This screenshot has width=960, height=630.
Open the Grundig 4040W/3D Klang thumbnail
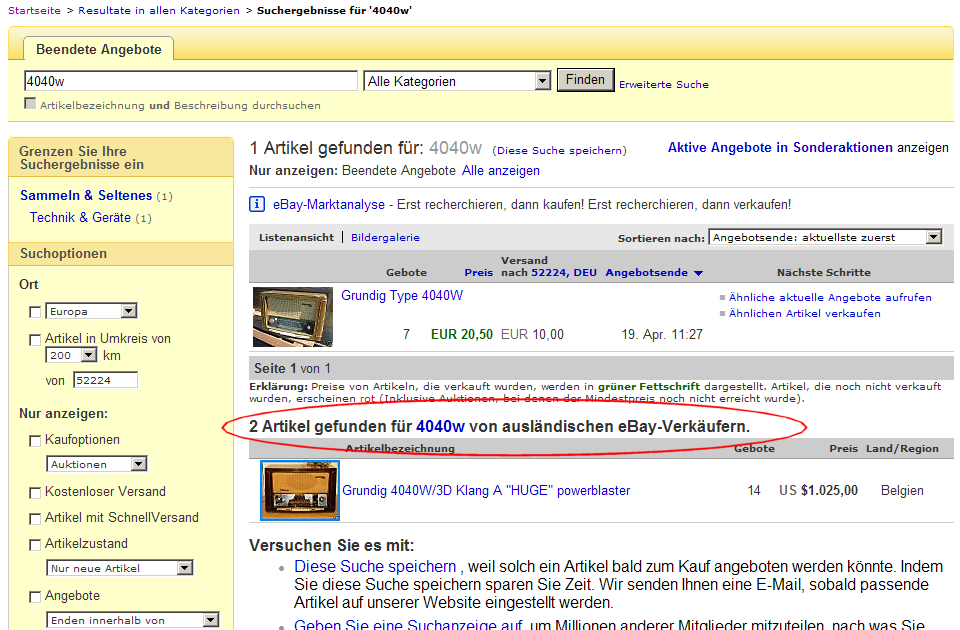click(x=300, y=490)
